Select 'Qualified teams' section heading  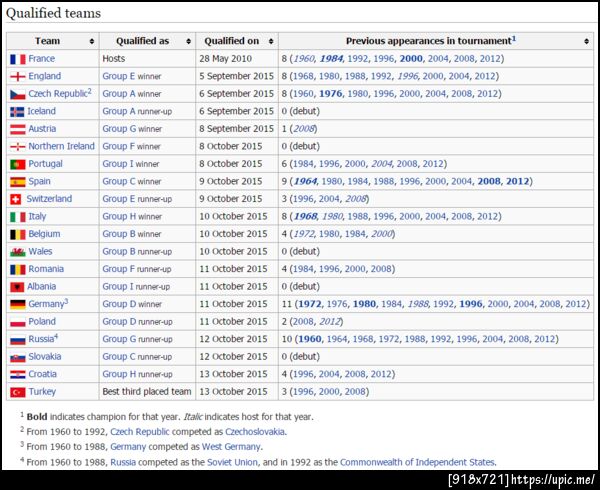[x=54, y=13]
